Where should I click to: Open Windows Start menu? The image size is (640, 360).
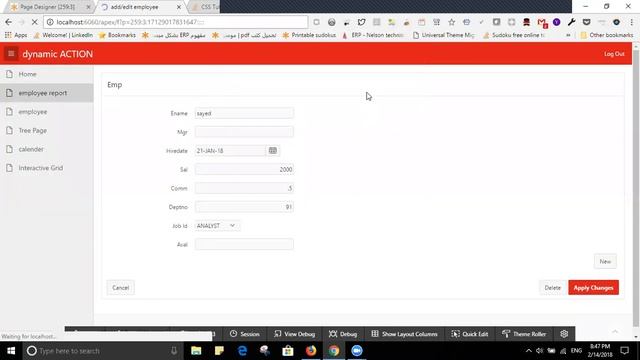click(x=11, y=351)
